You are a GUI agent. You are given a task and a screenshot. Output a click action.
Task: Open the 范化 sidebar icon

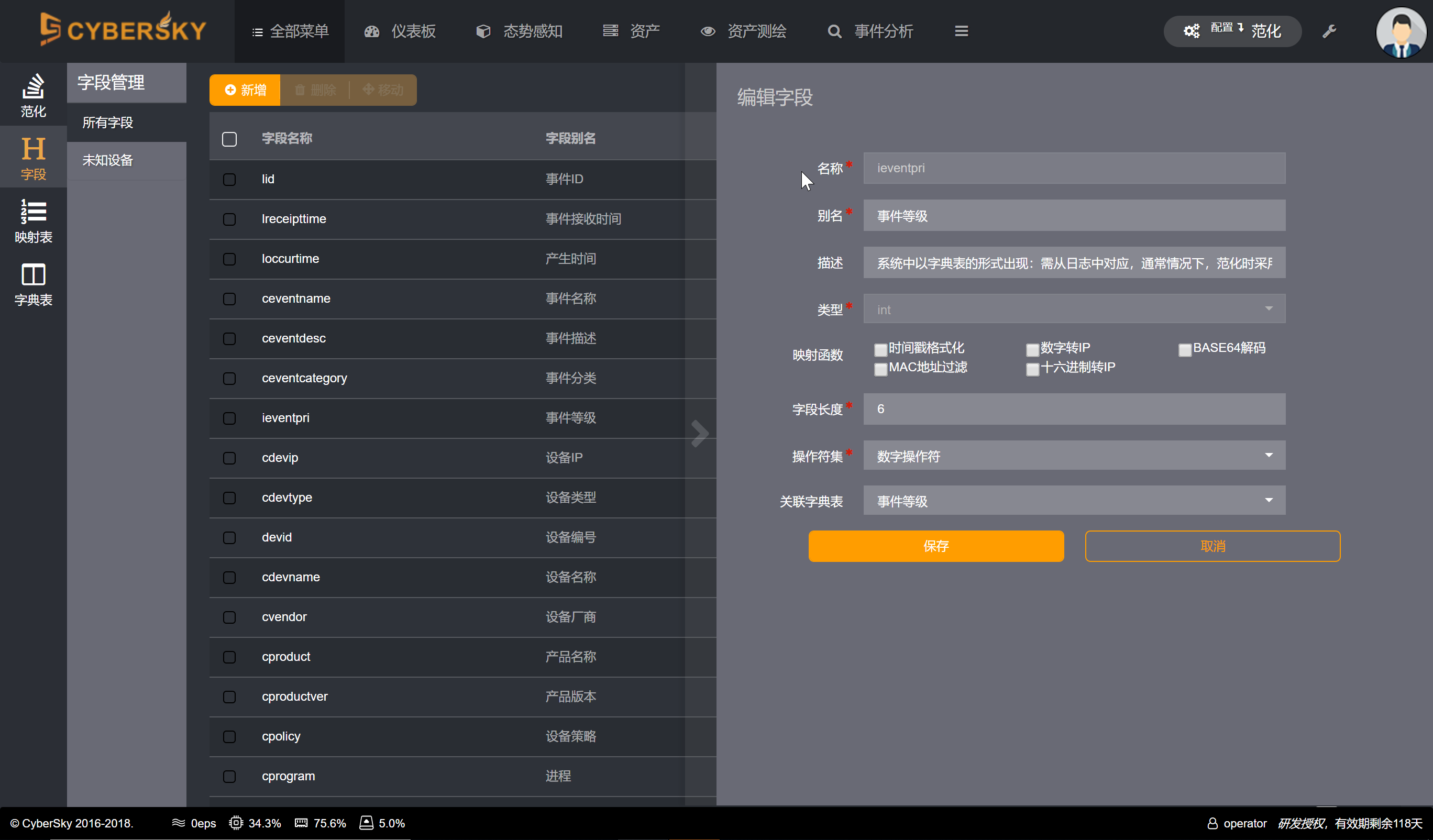33,94
